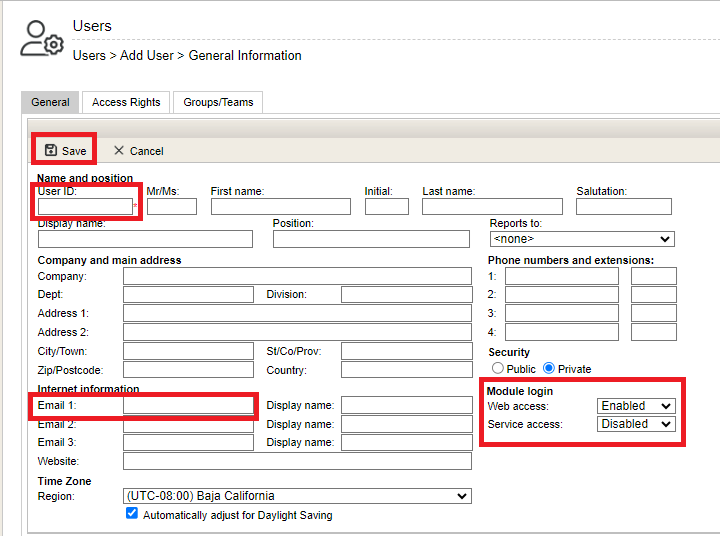This screenshot has width=720, height=536.
Task: Focus the Last name input field
Action: [492, 207]
